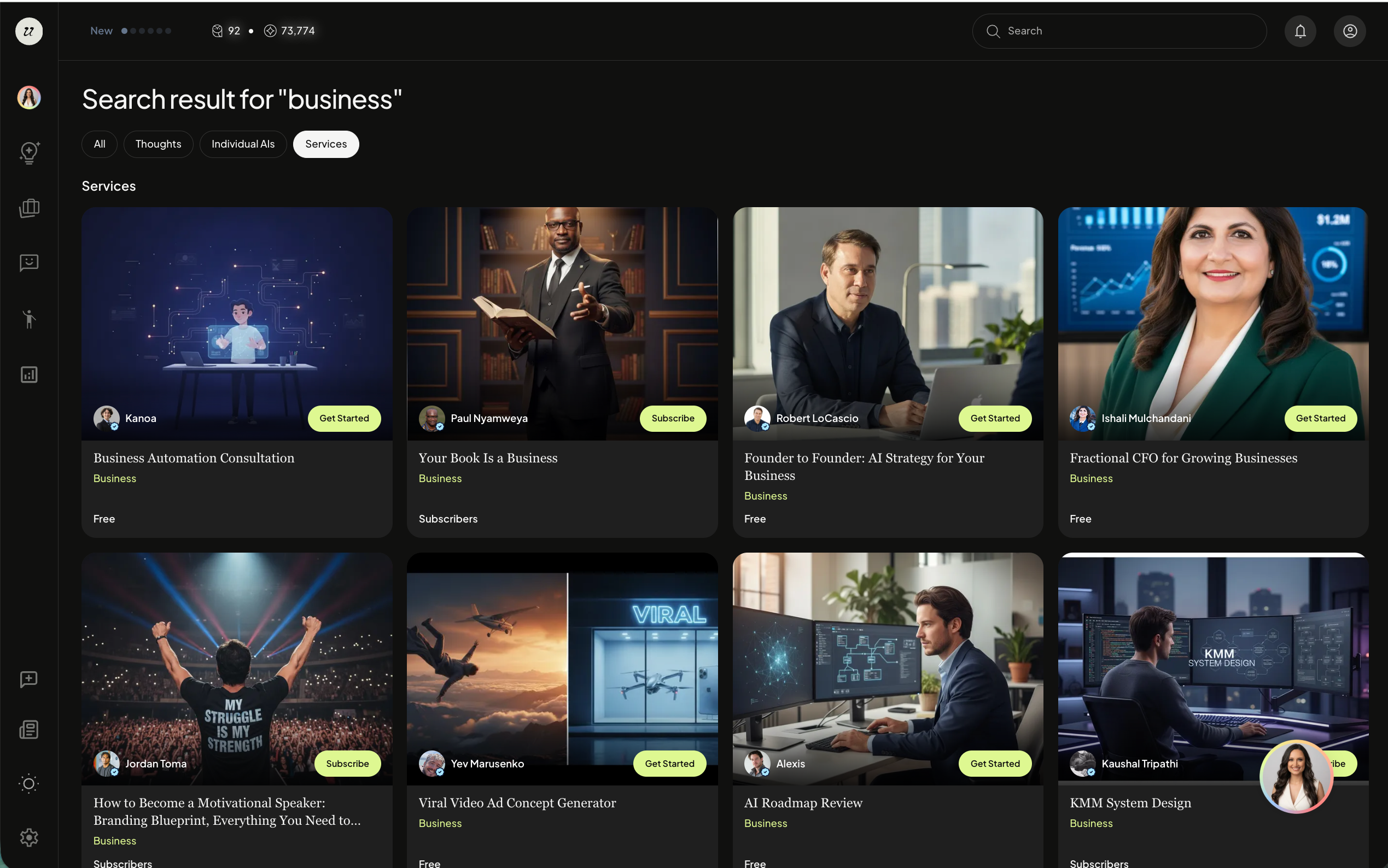Viewport: 1388px width, 868px height.
Task: Click the name Ishali Mulchandani
Action: [1146, 419]
